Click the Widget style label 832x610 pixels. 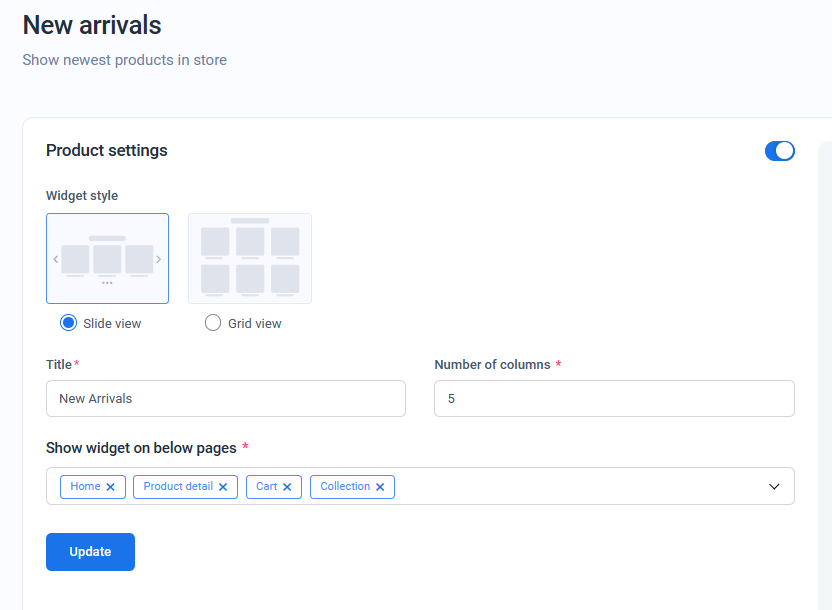coord(82,196)
